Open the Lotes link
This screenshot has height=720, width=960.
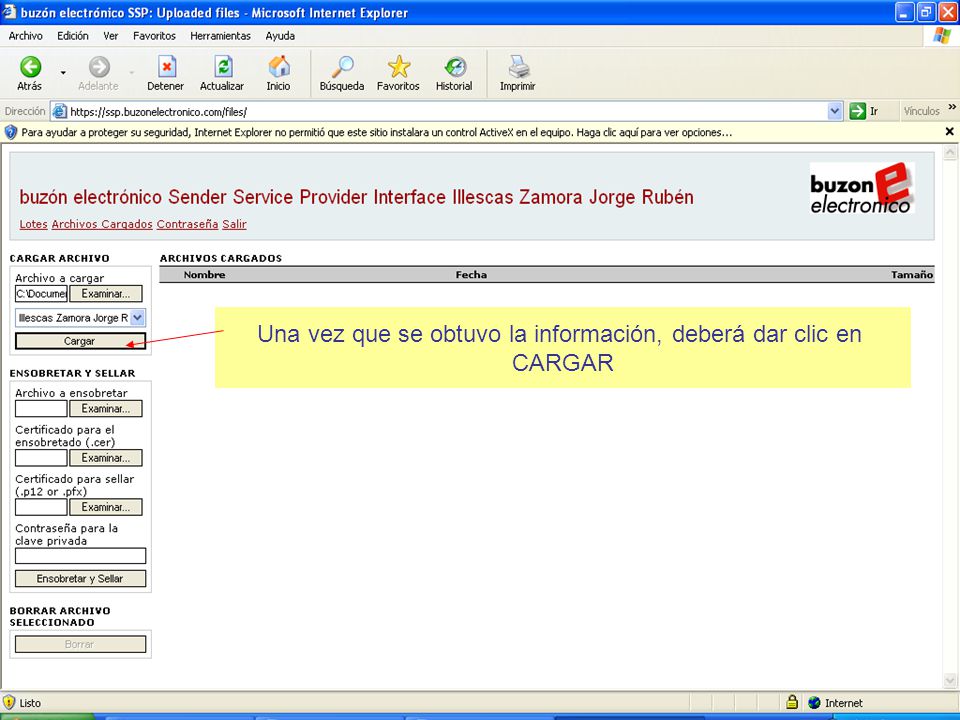(x=33, y=224)
